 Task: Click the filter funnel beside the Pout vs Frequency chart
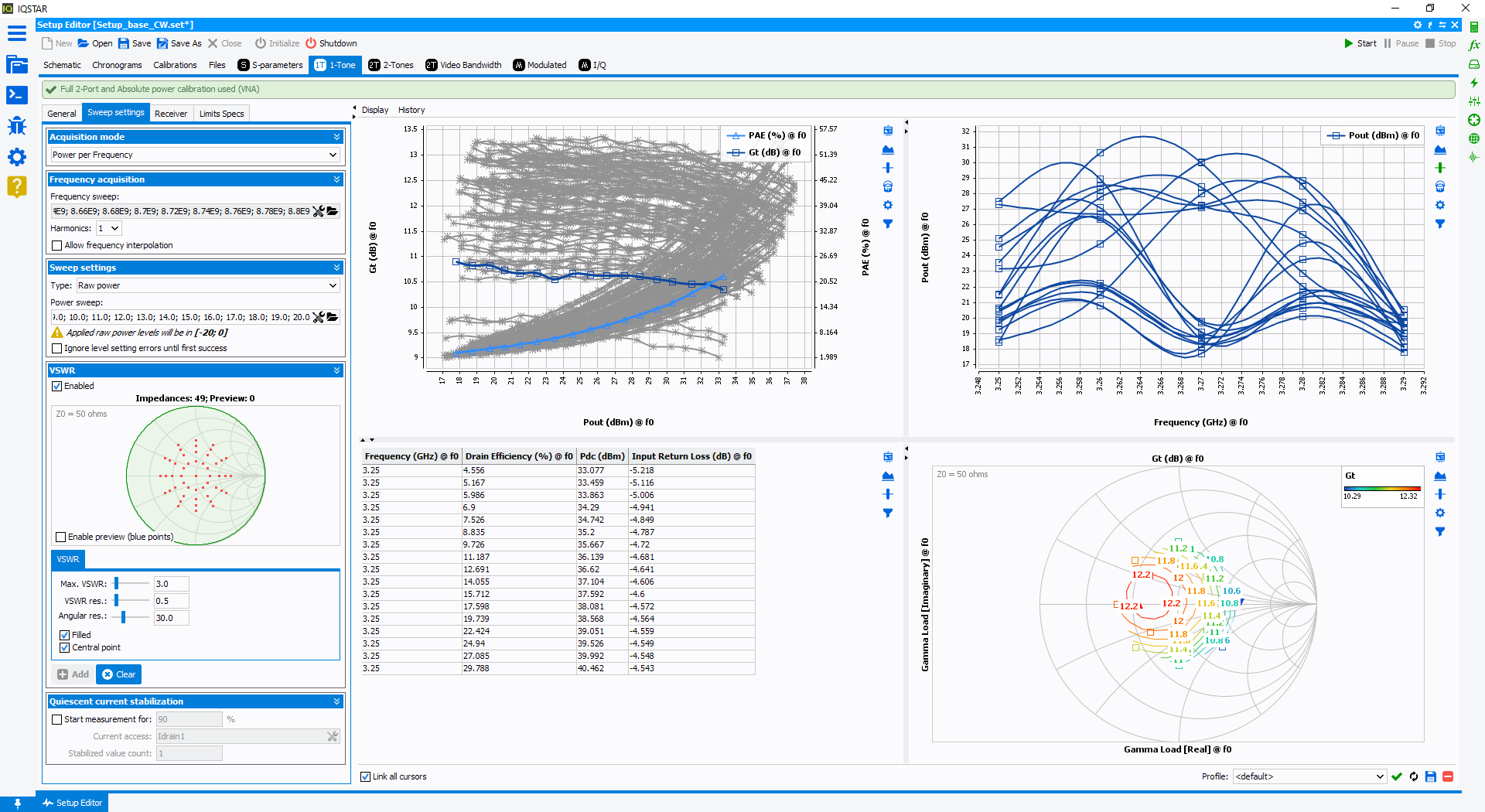tap(1440, 223)
